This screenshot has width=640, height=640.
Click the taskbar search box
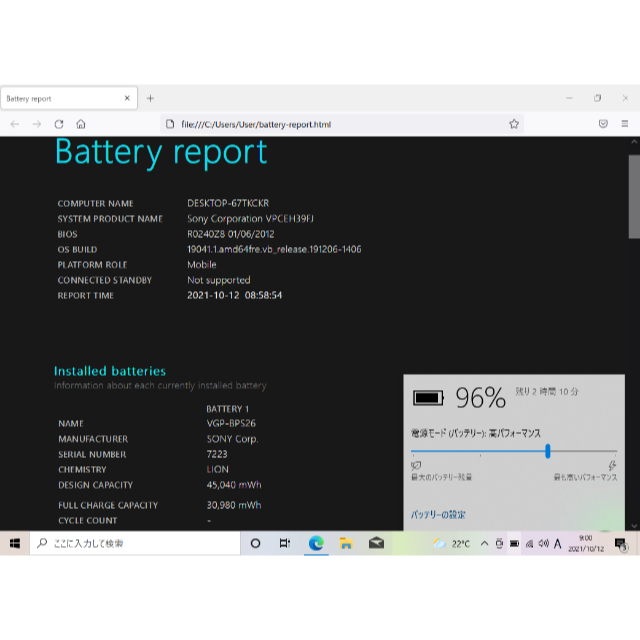(x=135, y=543)
